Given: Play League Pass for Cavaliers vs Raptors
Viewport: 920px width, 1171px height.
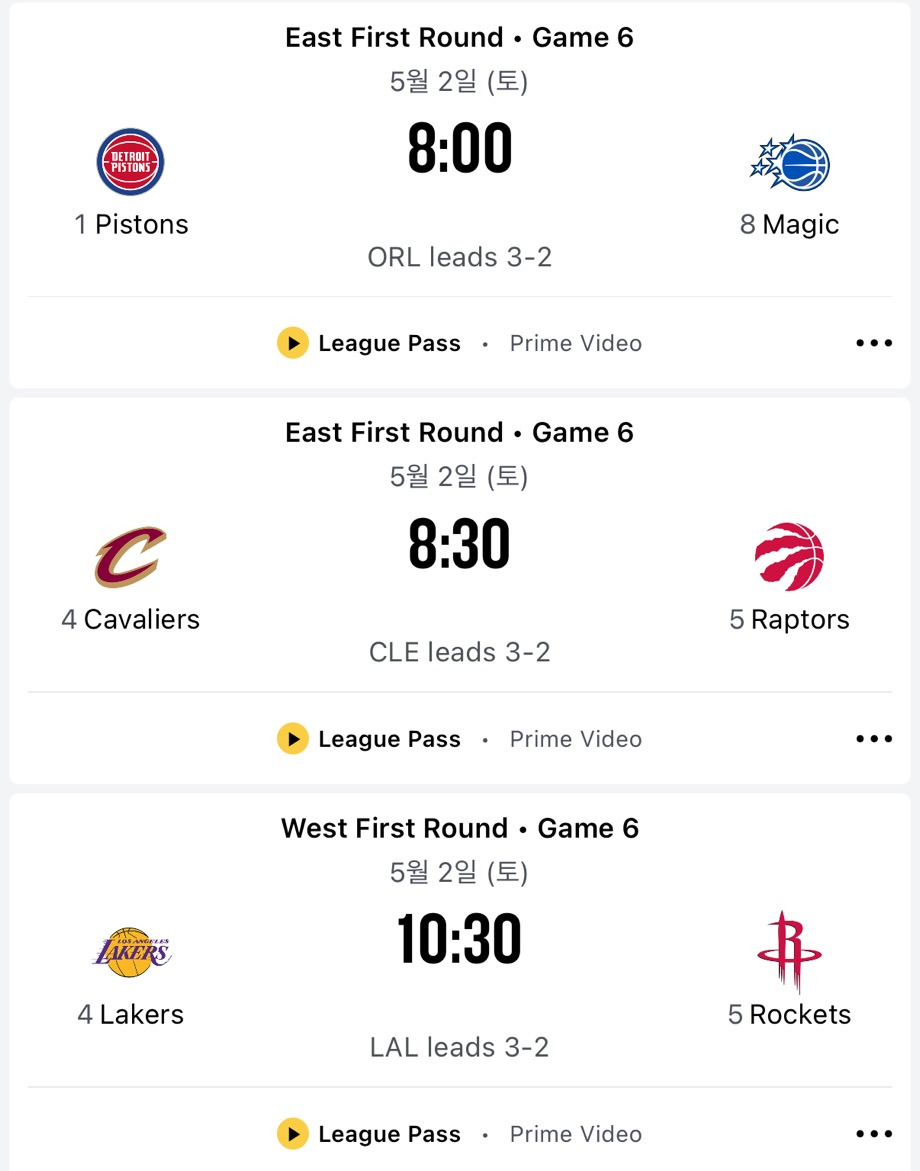Looking at the screenshot, I should tap(369, 739).
